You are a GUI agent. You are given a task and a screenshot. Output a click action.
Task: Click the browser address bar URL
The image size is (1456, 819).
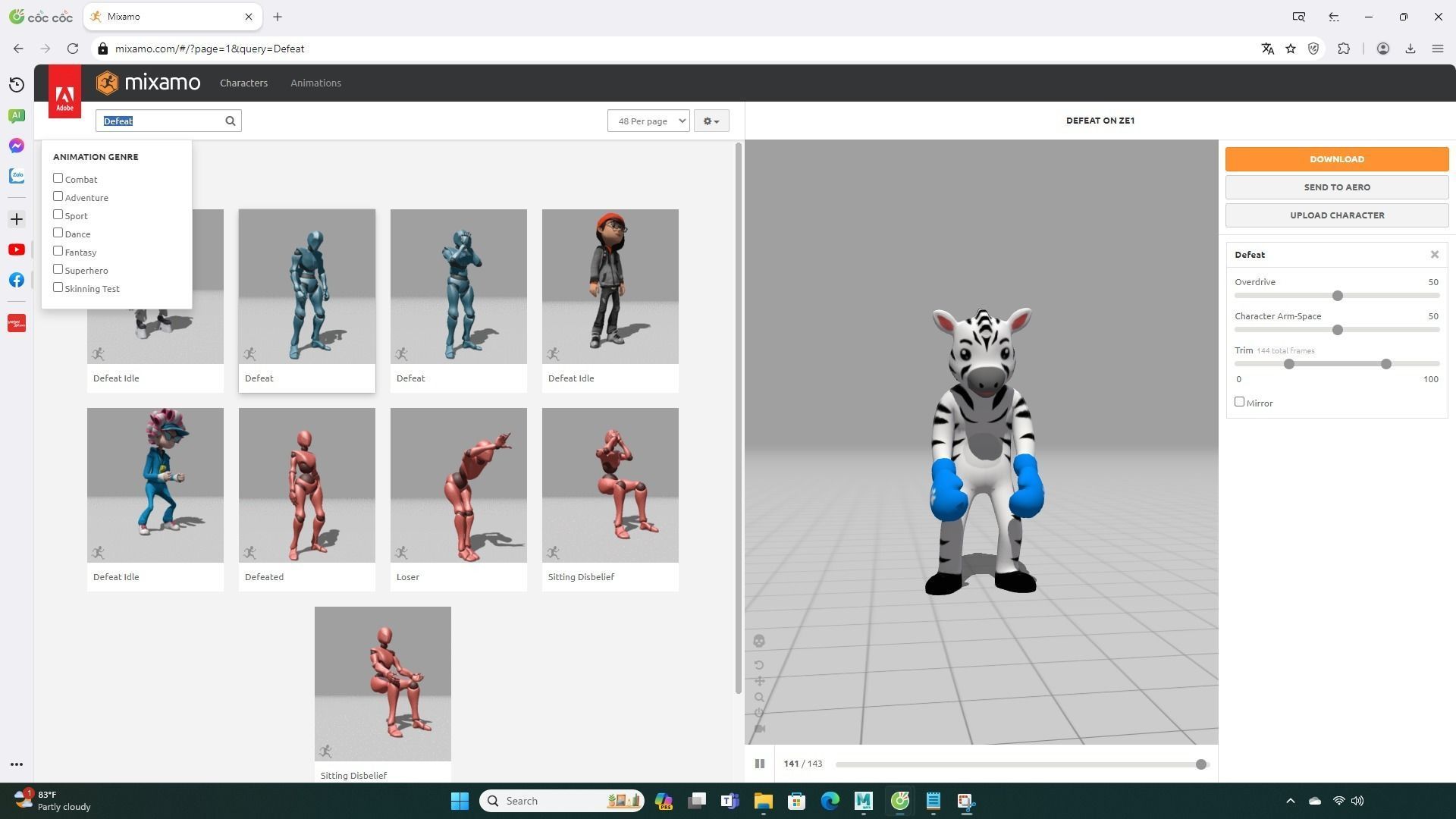[210, 49]
